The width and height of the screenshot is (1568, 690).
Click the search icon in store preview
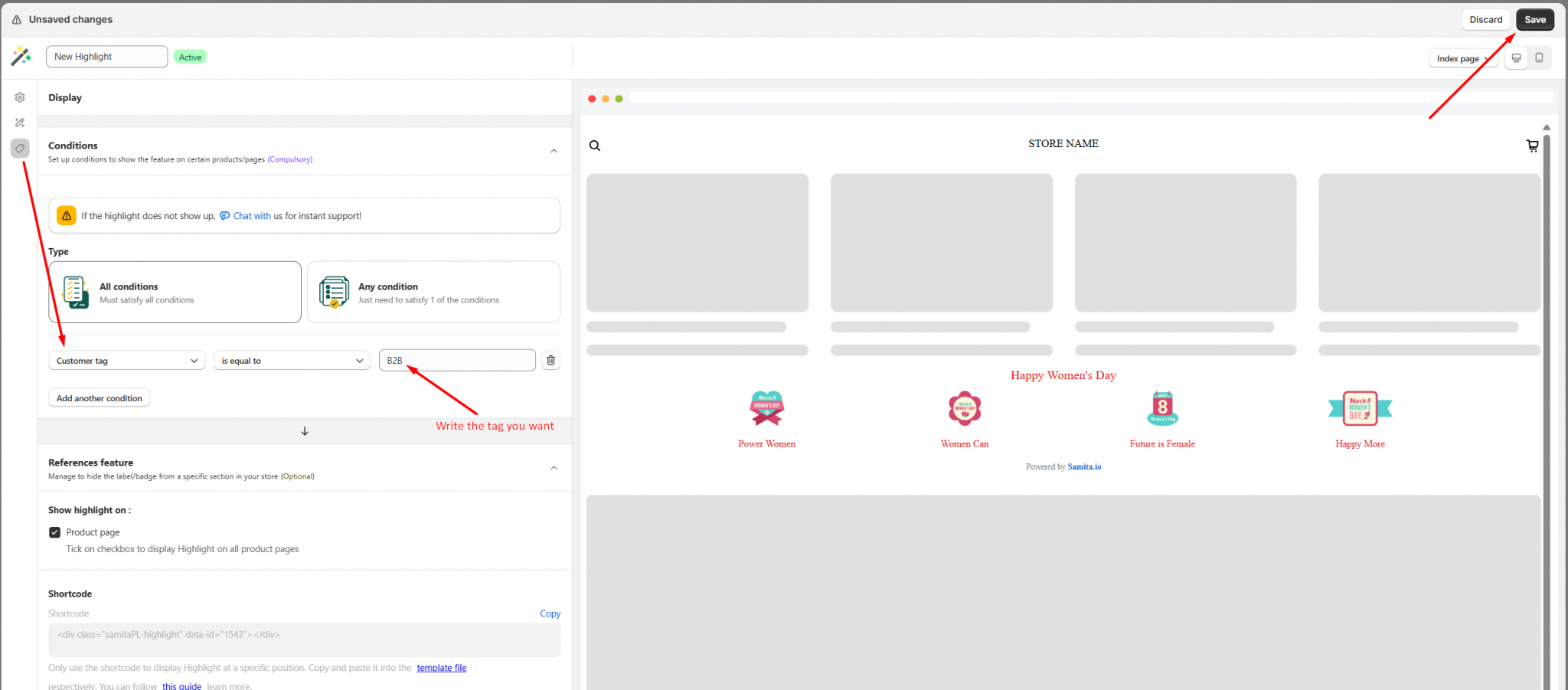click(595, 146)
